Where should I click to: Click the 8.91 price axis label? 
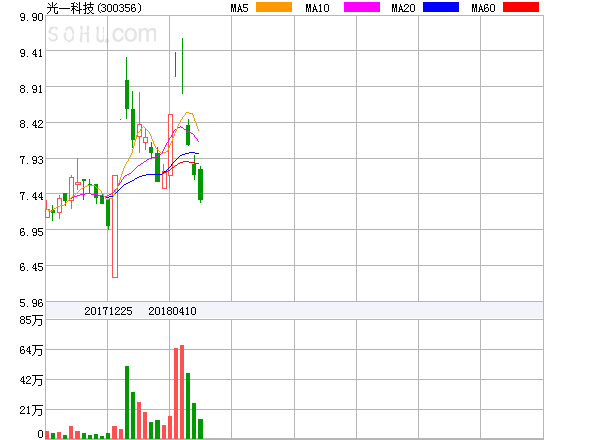tap(31, 89)
